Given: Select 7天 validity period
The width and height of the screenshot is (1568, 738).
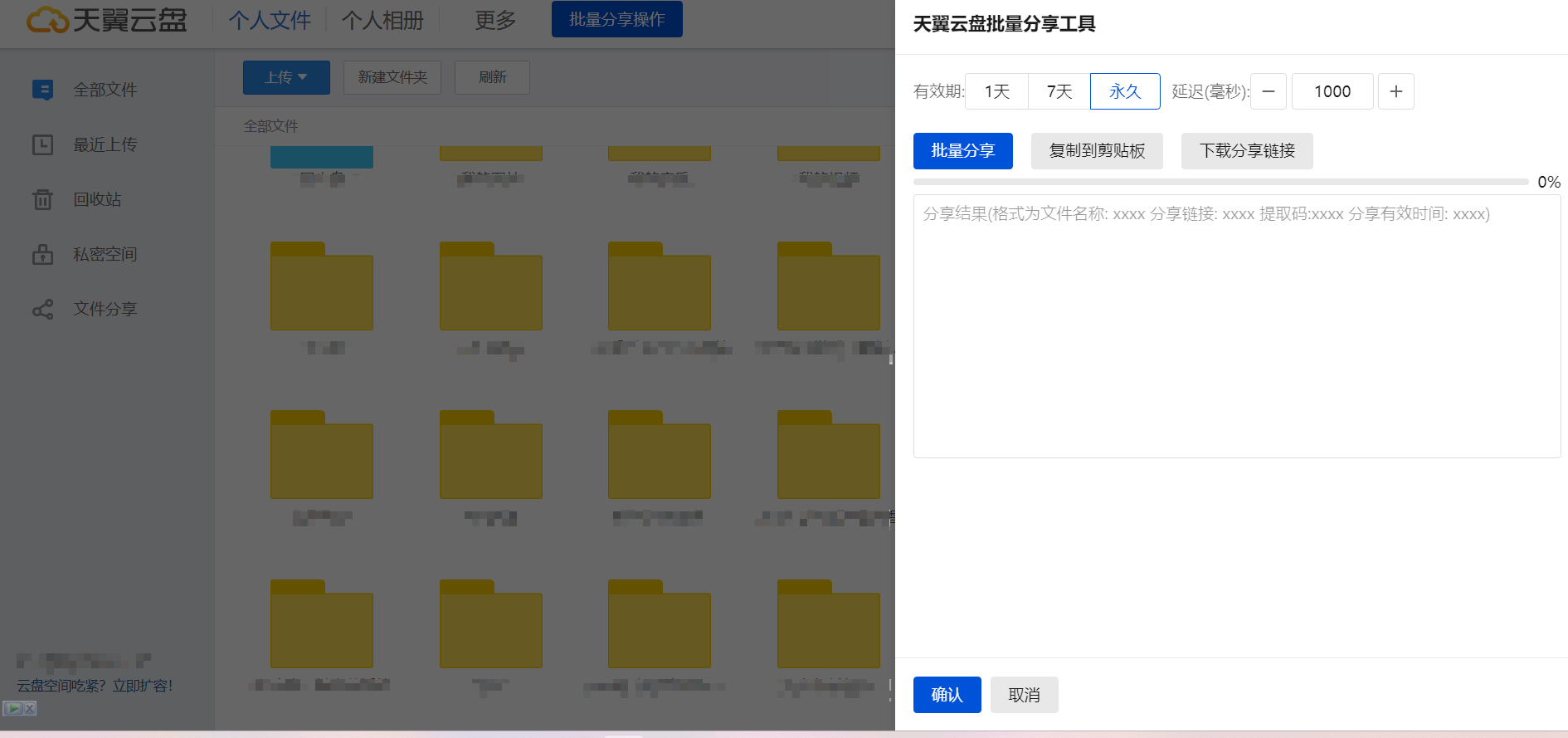Looking at the screenshot, I should click(x=1059, y=91).
